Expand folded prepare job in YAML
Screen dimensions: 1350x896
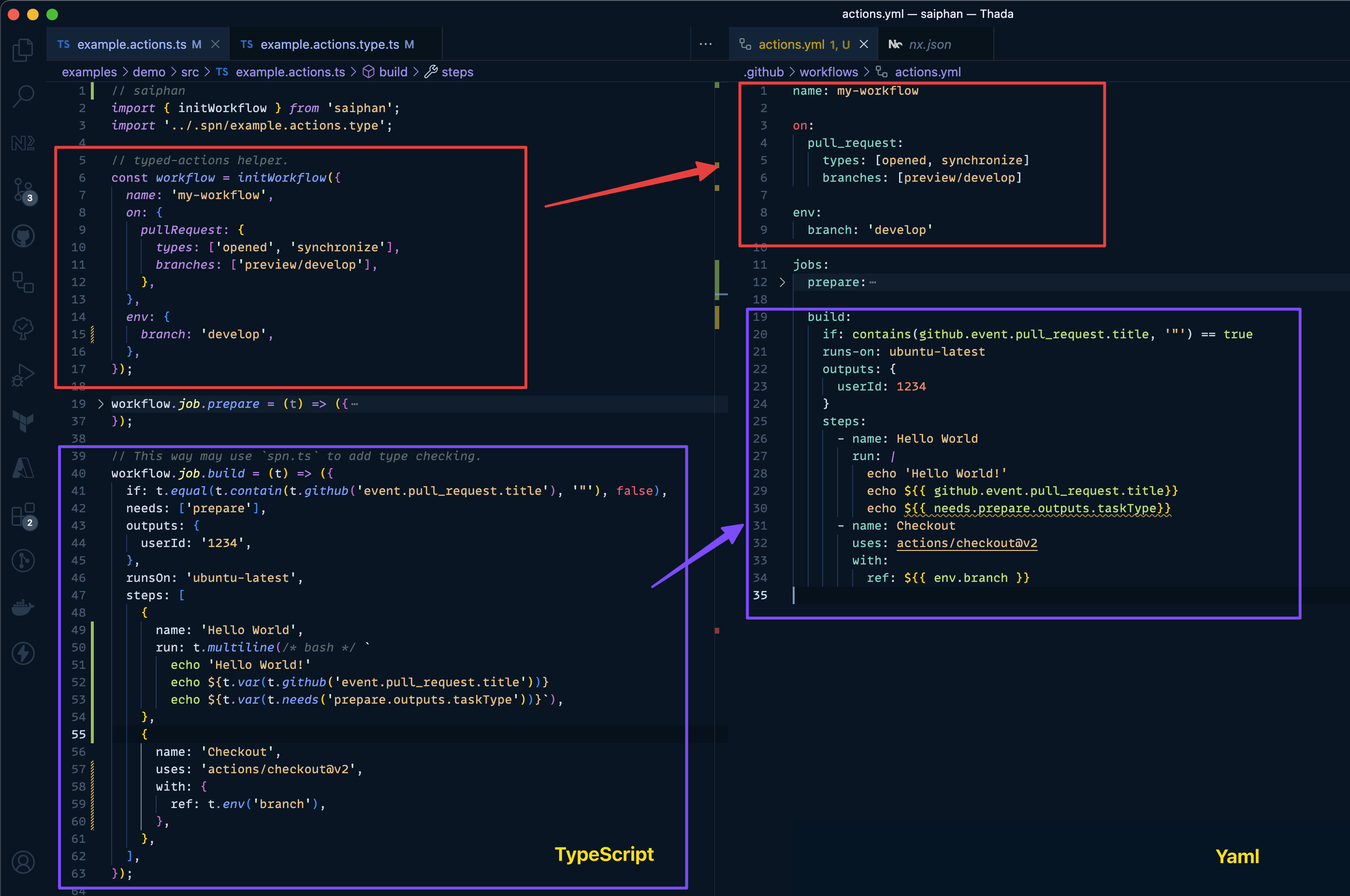[782, 282]
